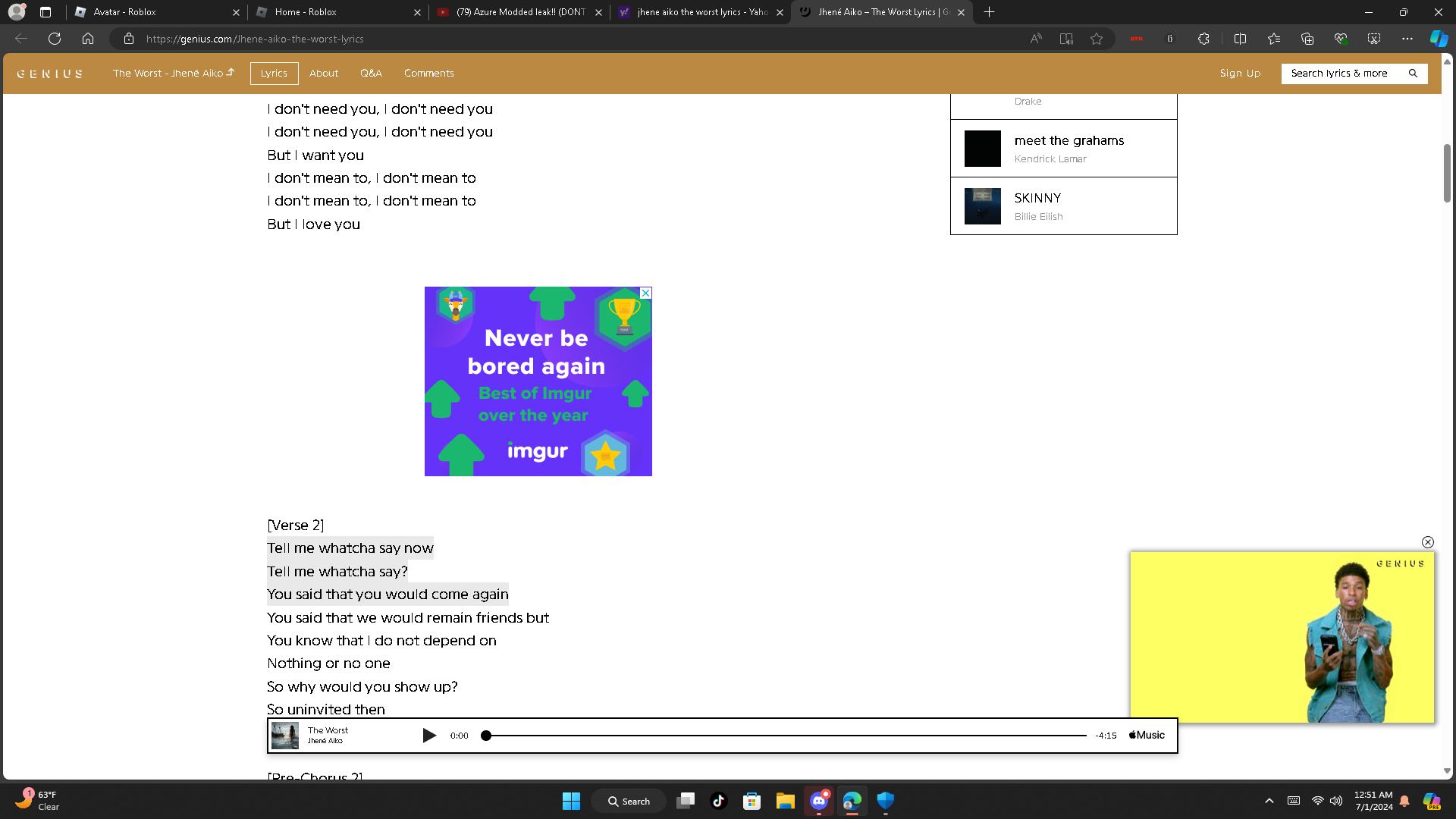Close the Avatar - Roblox tab
Image resolution: width=1456 pixels, height=819 pixels.
click(236, 12)
